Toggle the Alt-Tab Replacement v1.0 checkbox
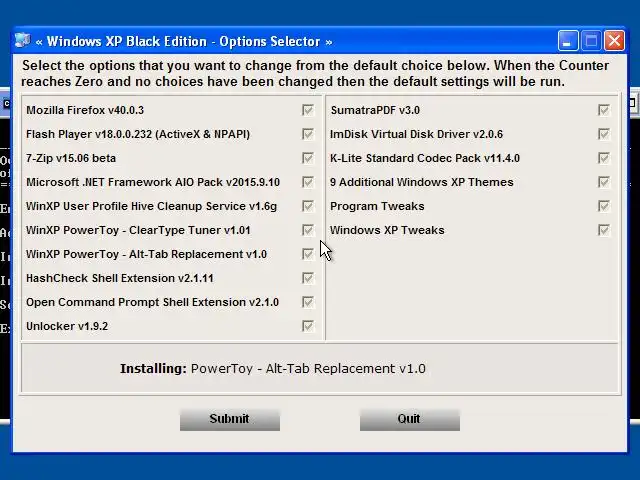The width and height of the screenshot is (640, 480). click(308, 254)
